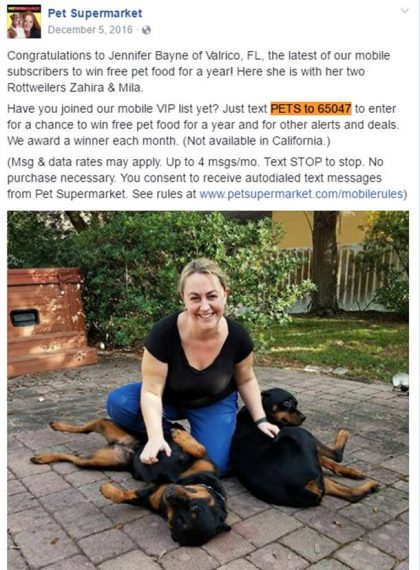The image size is (420, 570).
Task: Click the 'Not available in California' note
Action: tap(256, 141)
